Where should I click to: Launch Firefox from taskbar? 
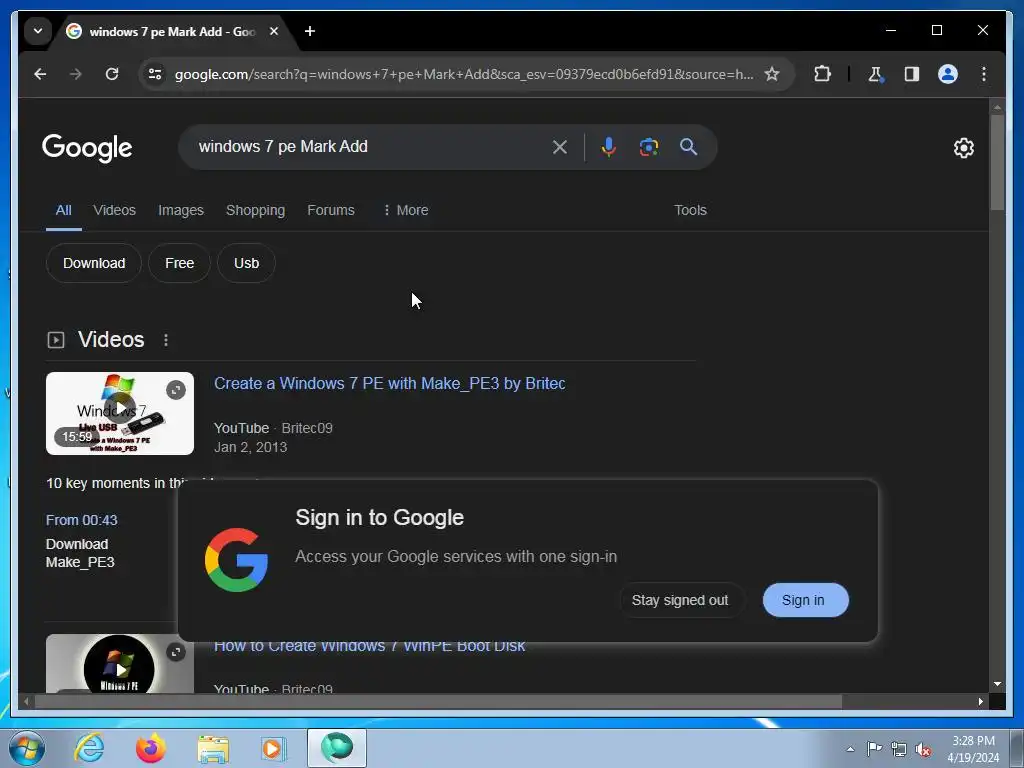(151, 748)
